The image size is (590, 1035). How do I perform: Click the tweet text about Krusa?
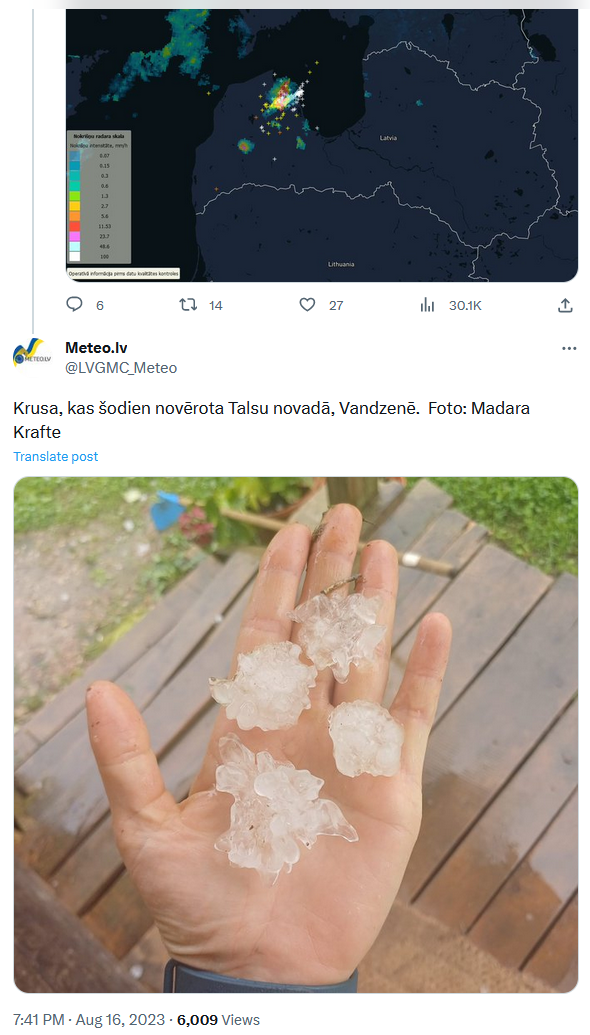271,420
